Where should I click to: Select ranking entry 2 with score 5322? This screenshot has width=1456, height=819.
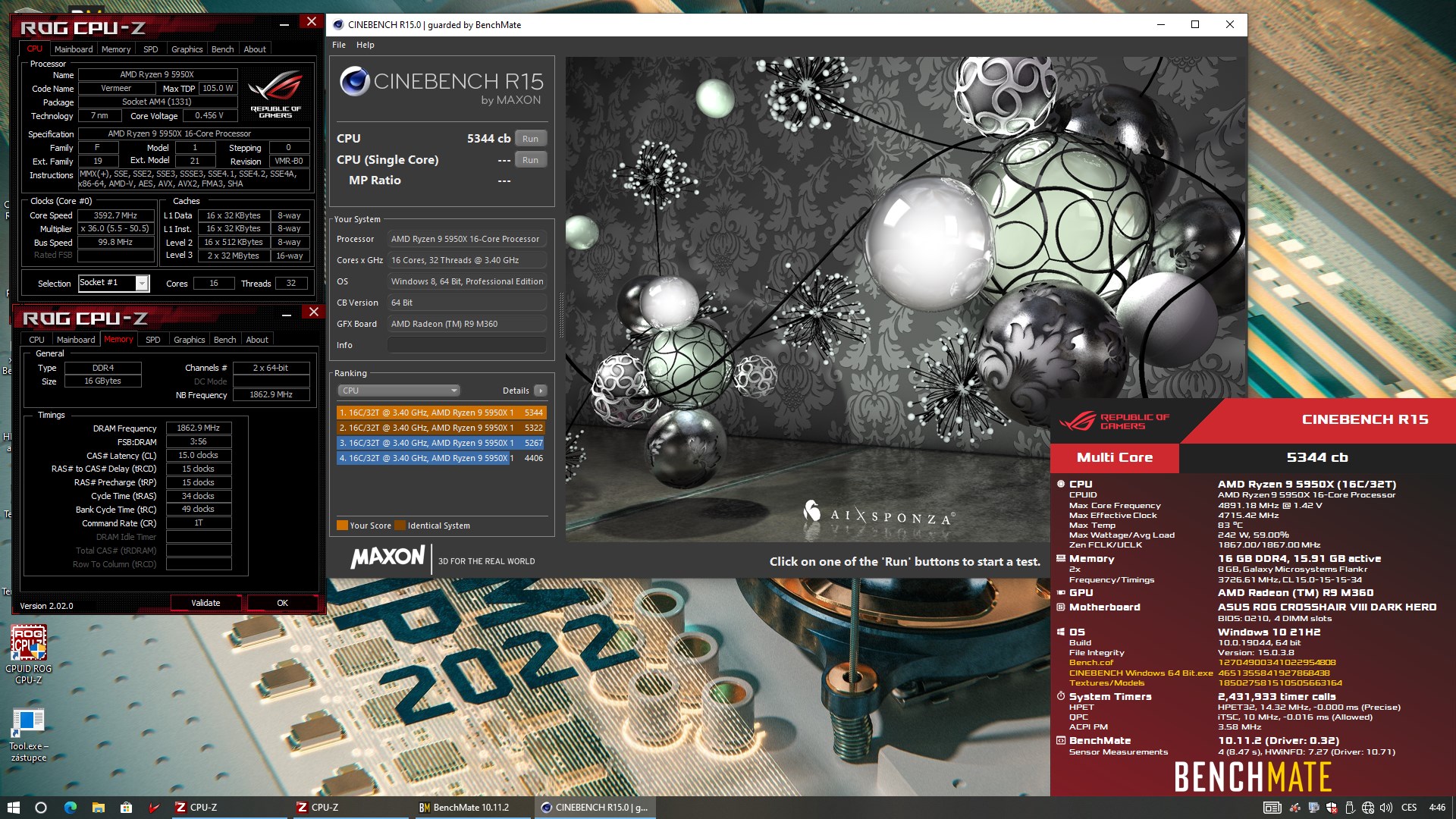[441, 428]
